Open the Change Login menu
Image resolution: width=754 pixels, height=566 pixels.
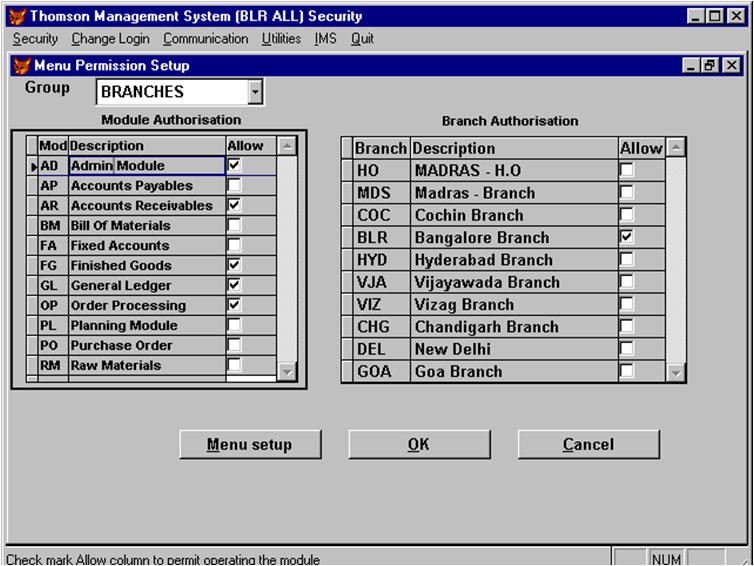coord(110,39)
